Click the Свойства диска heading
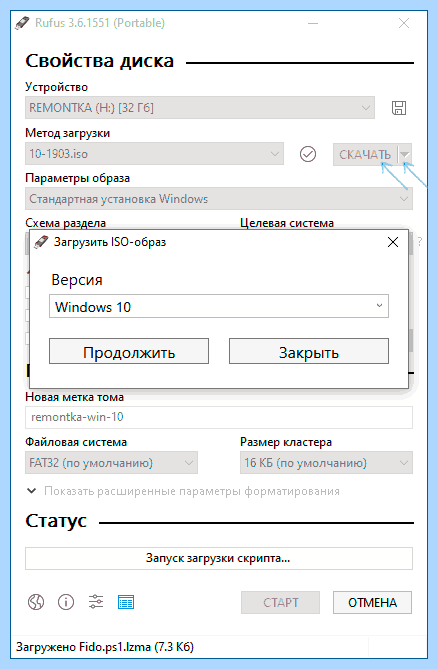 pos(99,61)
